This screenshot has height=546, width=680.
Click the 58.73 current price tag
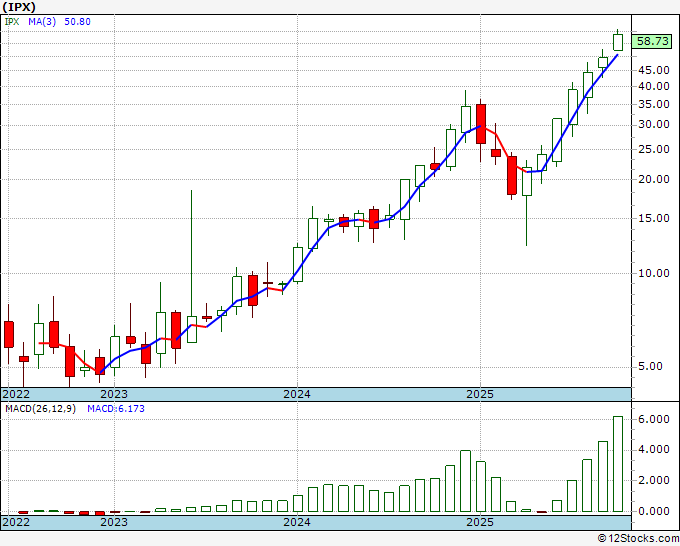tap(653, 41)
